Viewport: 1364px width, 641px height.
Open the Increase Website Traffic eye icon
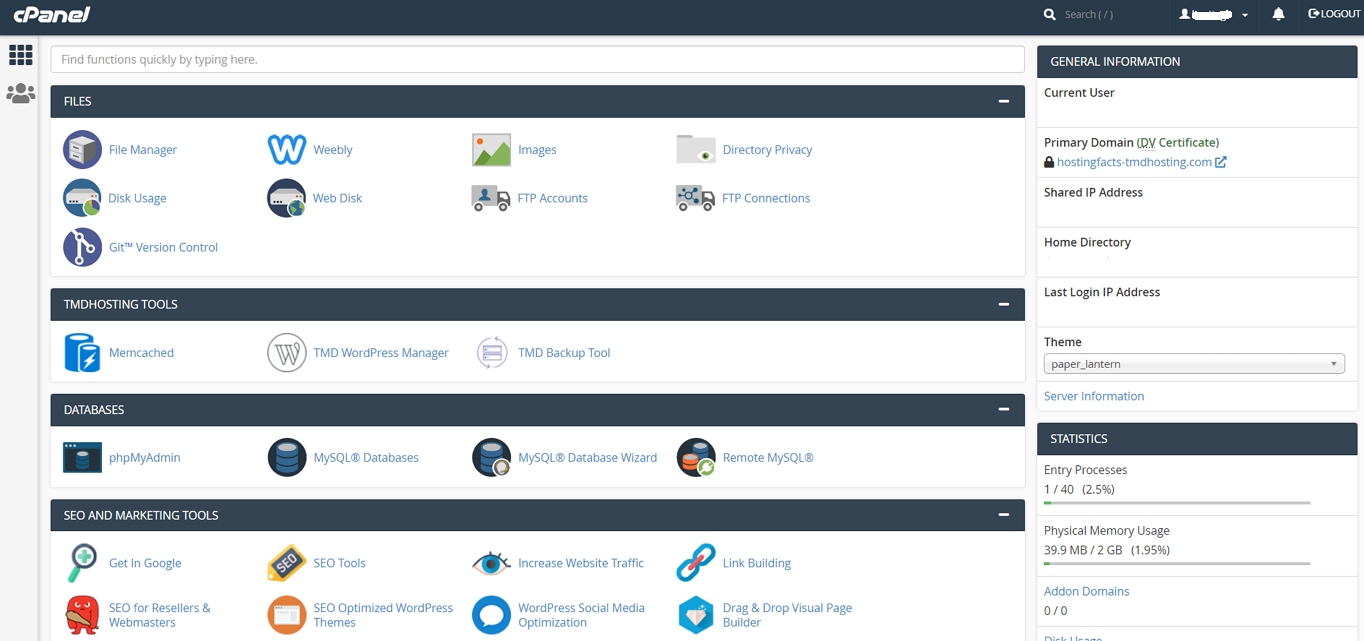point(491,563)
